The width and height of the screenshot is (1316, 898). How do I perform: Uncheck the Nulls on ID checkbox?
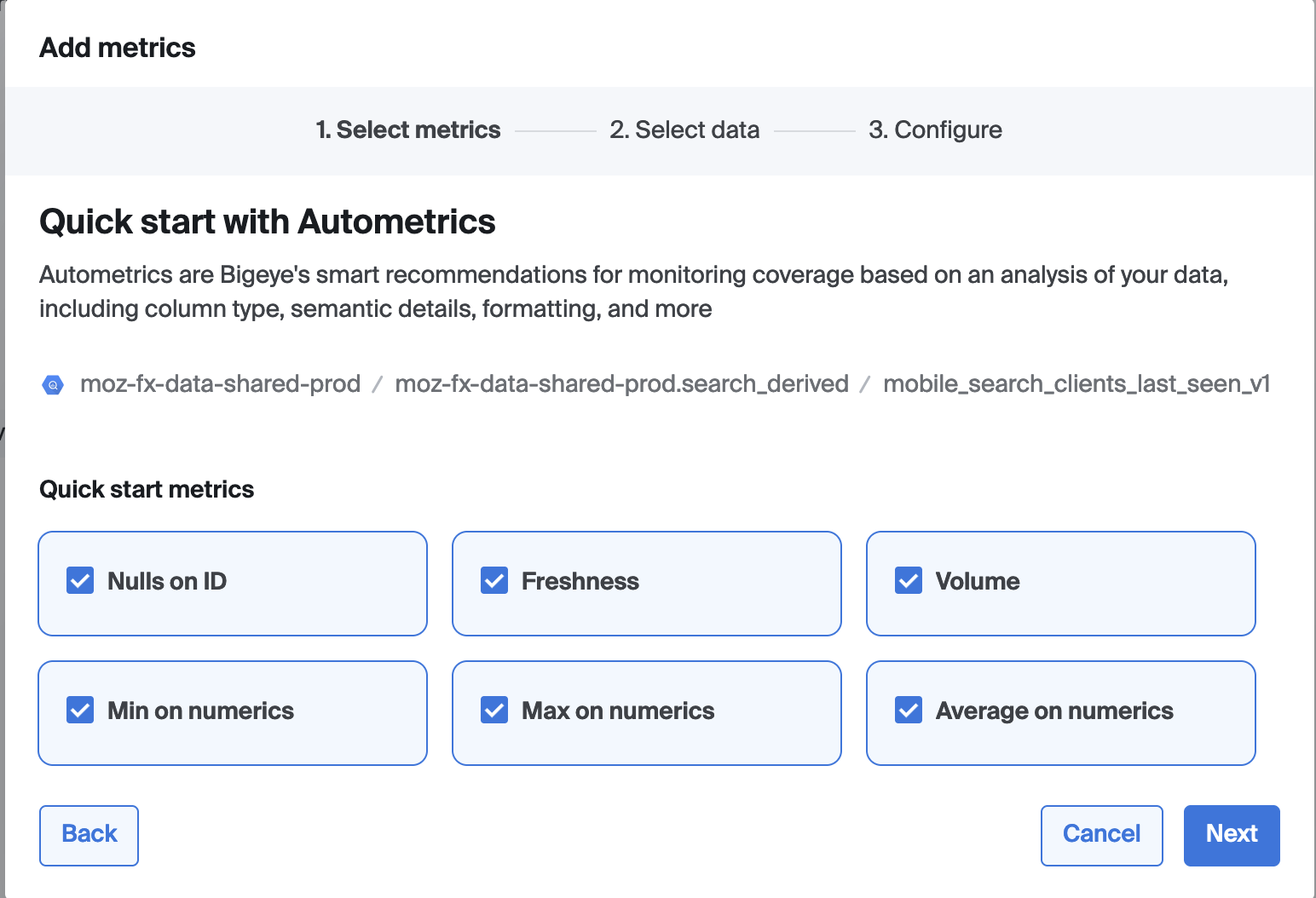(x=80, y=581)
